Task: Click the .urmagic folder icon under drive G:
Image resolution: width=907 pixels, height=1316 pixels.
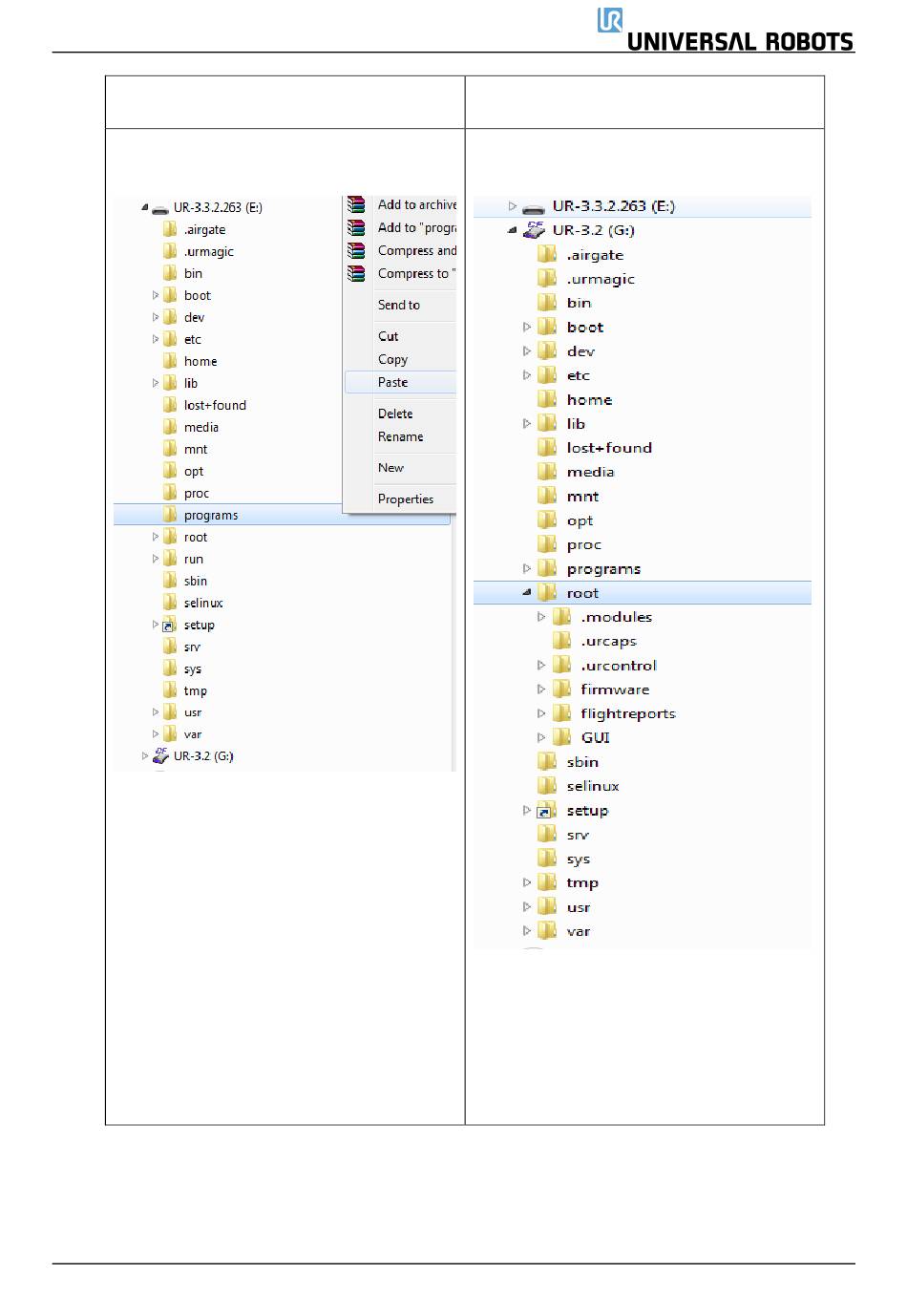Action: point(547,279)
